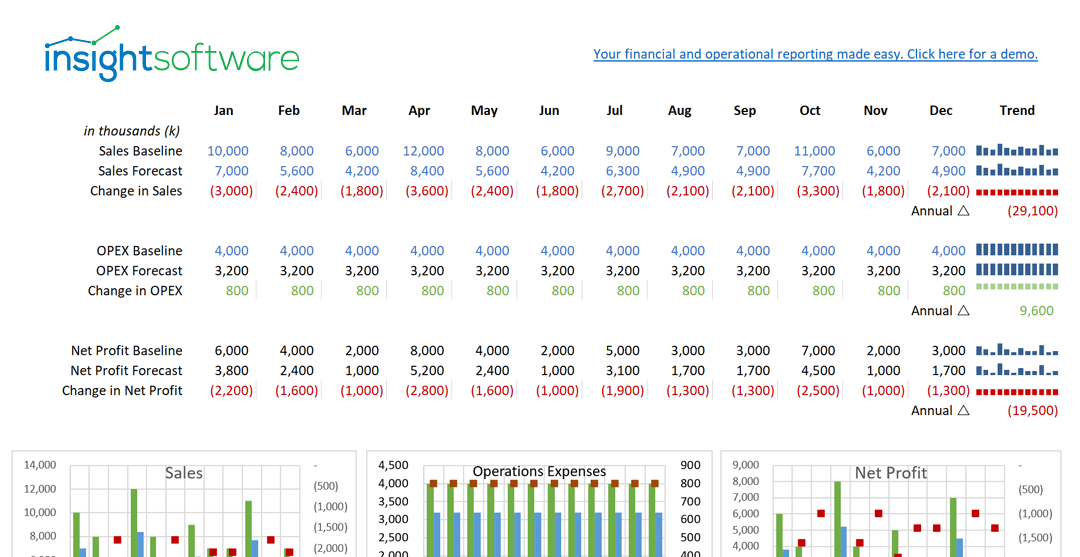The height and width of the screenshot is (557, 1080).
Task: Select the Jul column header
Action: coord(614,110)
